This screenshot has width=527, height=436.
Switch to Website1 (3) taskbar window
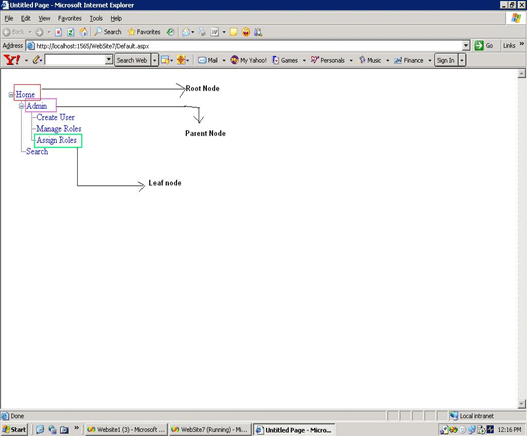126,430
